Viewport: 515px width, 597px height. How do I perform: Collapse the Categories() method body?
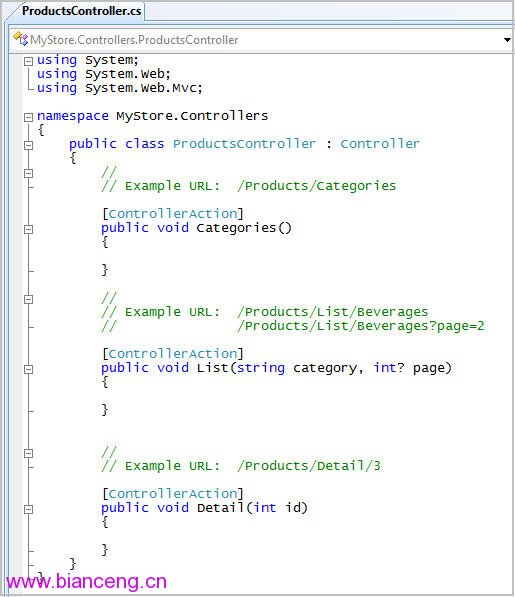(28, 229)
